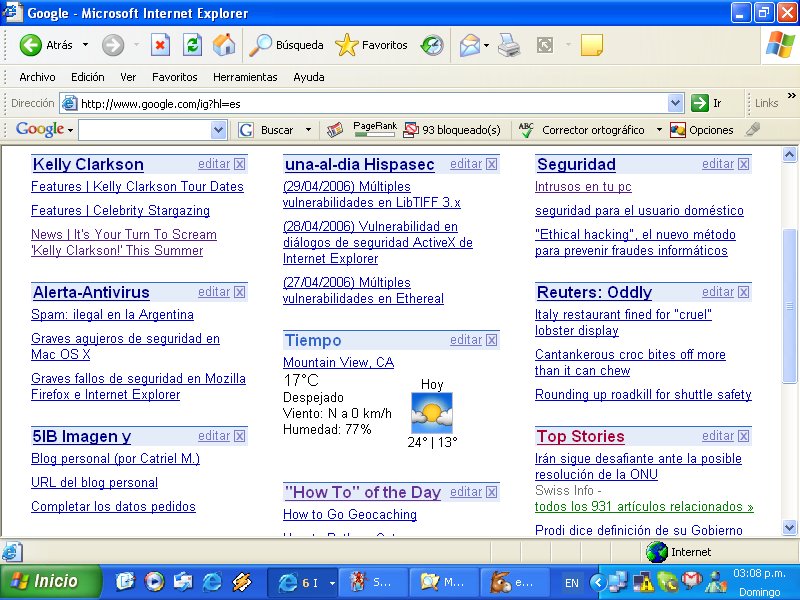Remove the Top Stories module with its X
800x600 pixels.
coord(743,436)
